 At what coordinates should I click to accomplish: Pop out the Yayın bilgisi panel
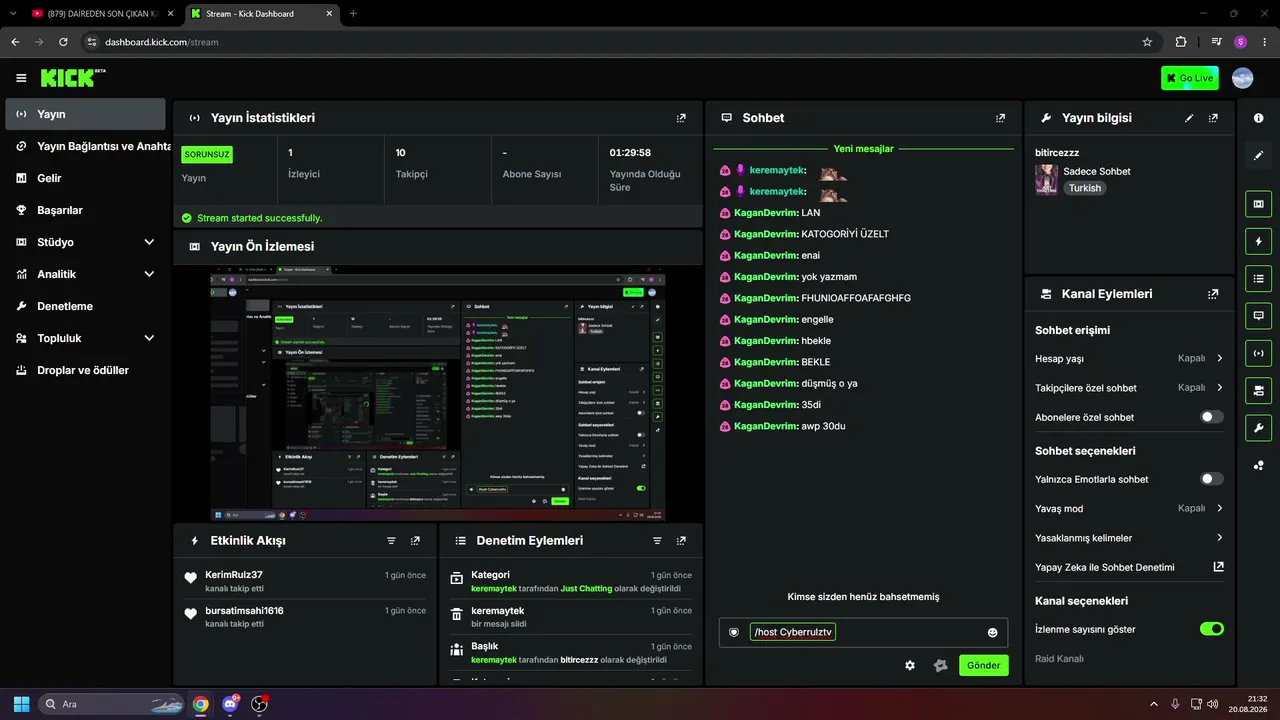click(x=1213, y=118)
